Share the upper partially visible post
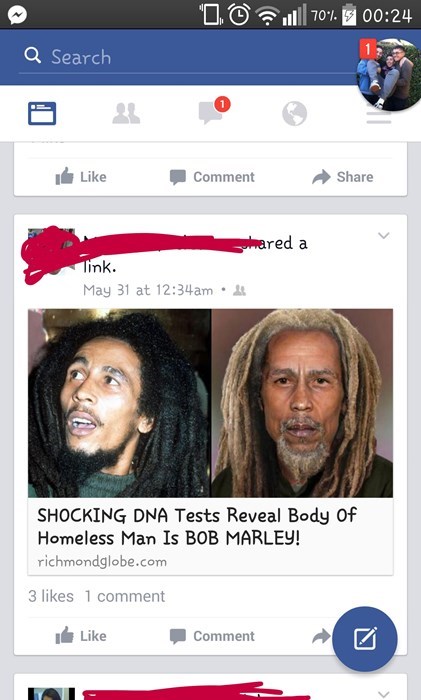 click(x=342, y=177)
